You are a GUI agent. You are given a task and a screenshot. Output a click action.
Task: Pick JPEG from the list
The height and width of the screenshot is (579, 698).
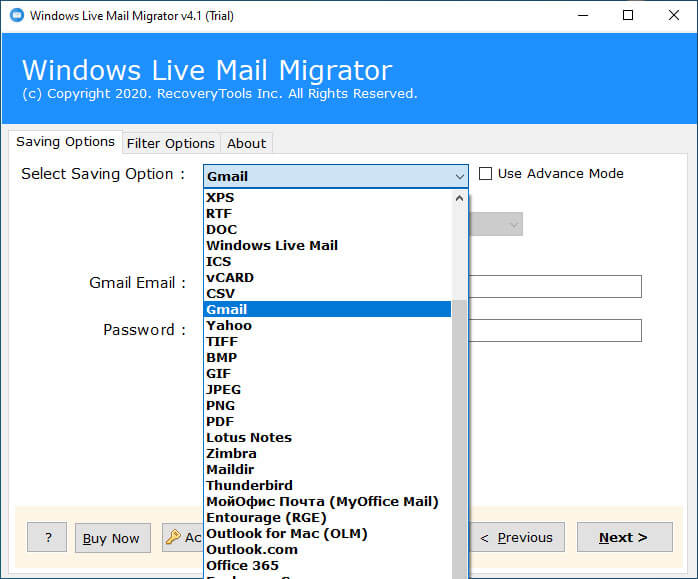coord(328,390)
